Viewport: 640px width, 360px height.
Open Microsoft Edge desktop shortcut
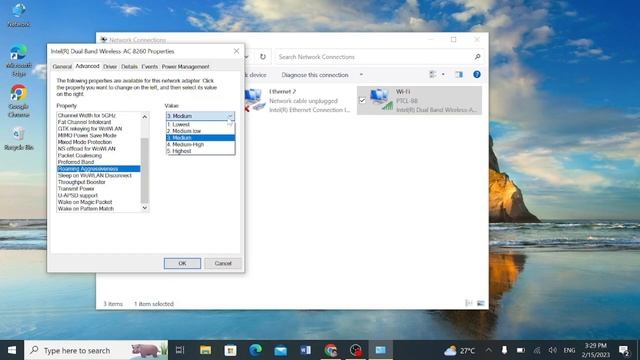pyautogui.click(x=19, y=60)
